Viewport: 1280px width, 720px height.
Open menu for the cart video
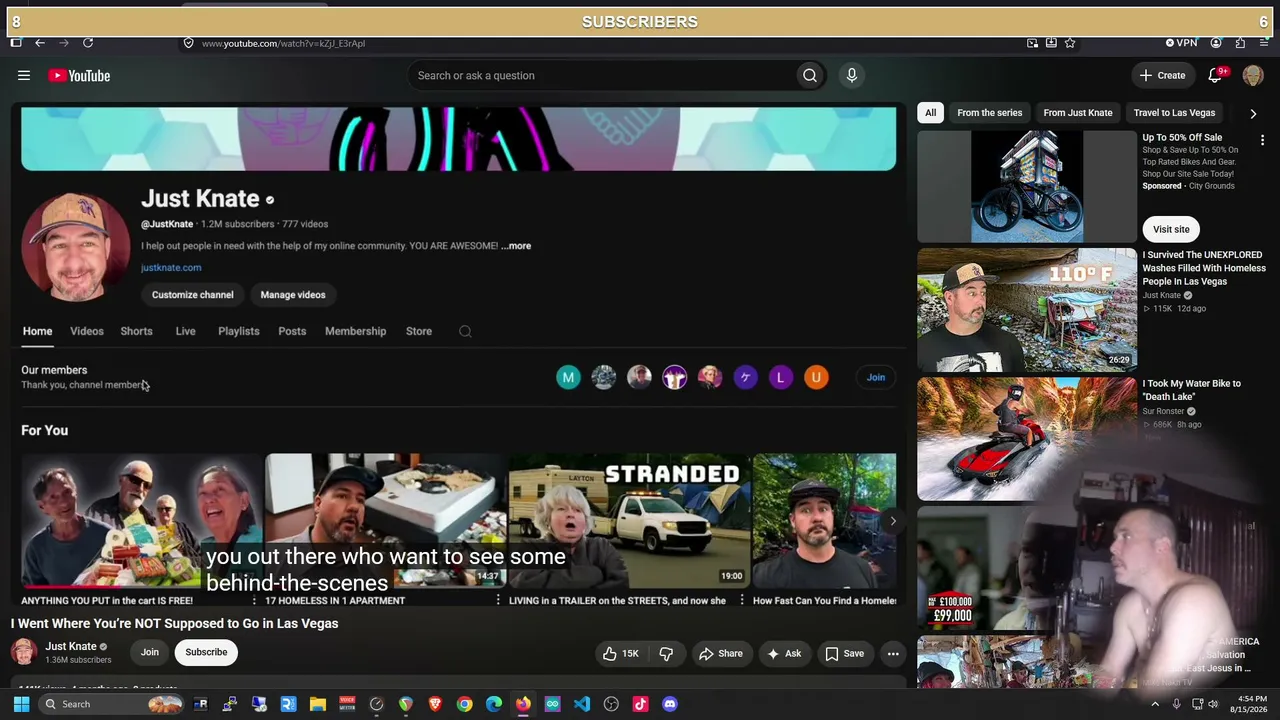254,601
